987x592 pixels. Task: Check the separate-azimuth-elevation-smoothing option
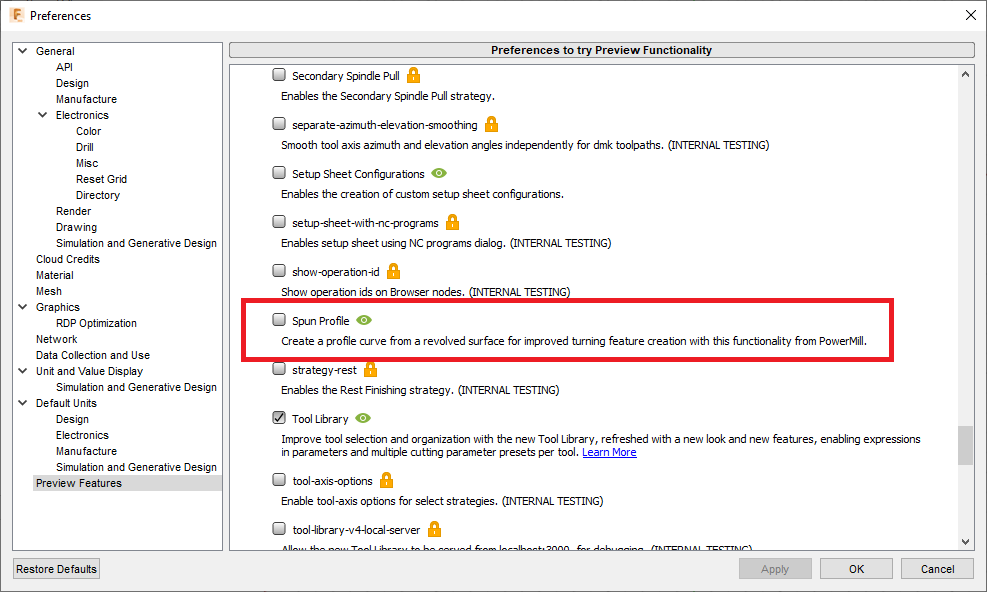click(279, 124)
